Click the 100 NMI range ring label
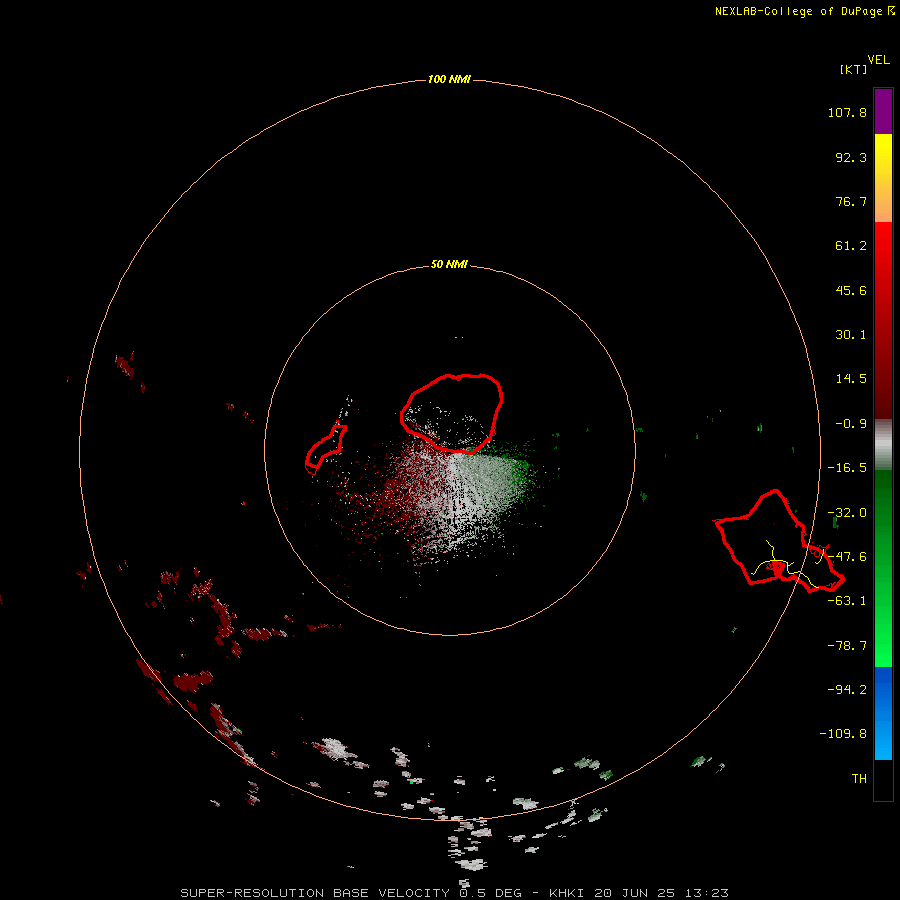This screenshot has width=900, height=900. [x=449, y=79]
